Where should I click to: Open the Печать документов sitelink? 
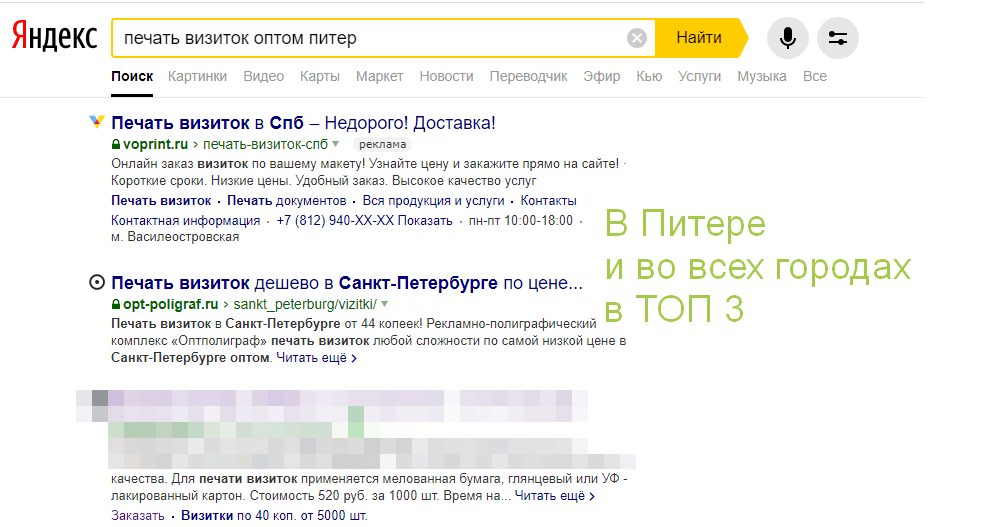pyautogui.click(x=286, y=200)
